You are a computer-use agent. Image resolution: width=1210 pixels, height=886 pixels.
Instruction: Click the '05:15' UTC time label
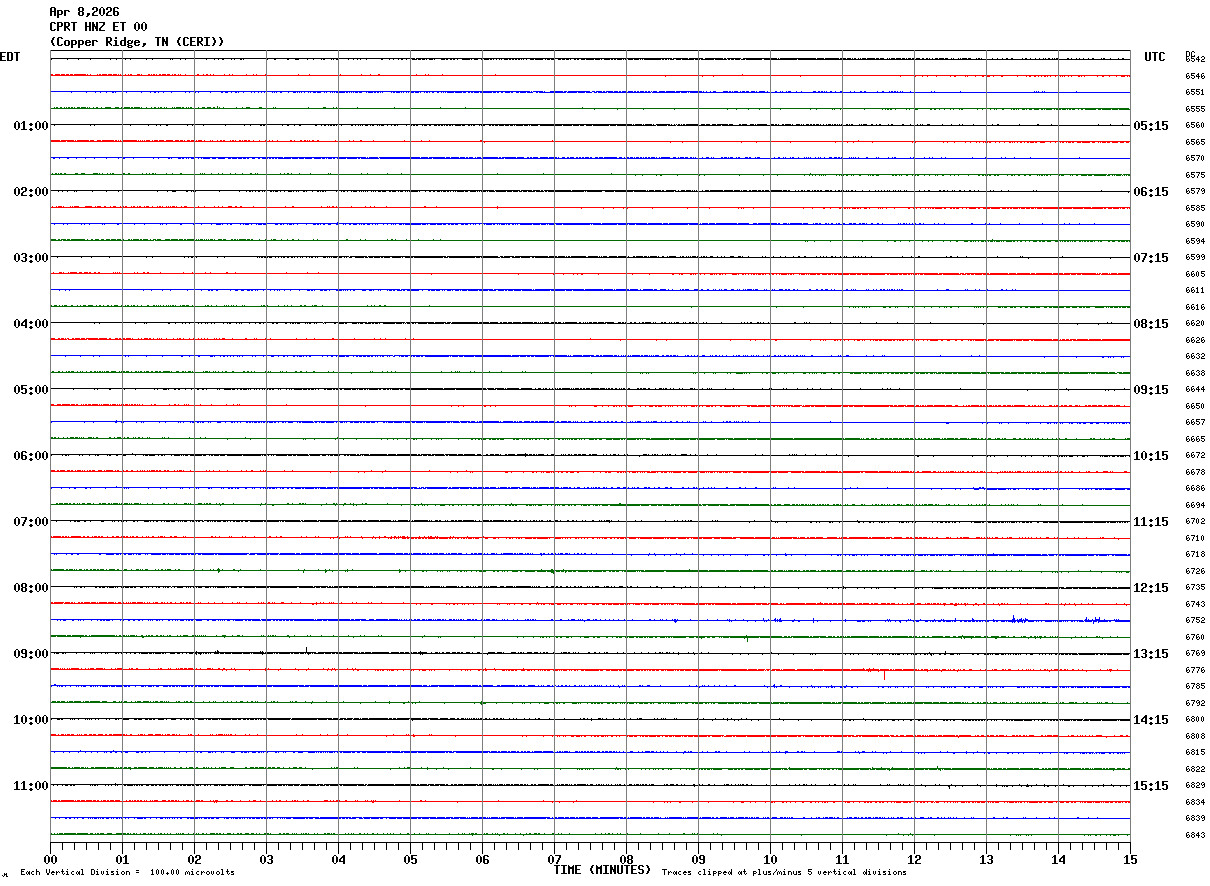pyautogui.click(x=1150, y=126)
